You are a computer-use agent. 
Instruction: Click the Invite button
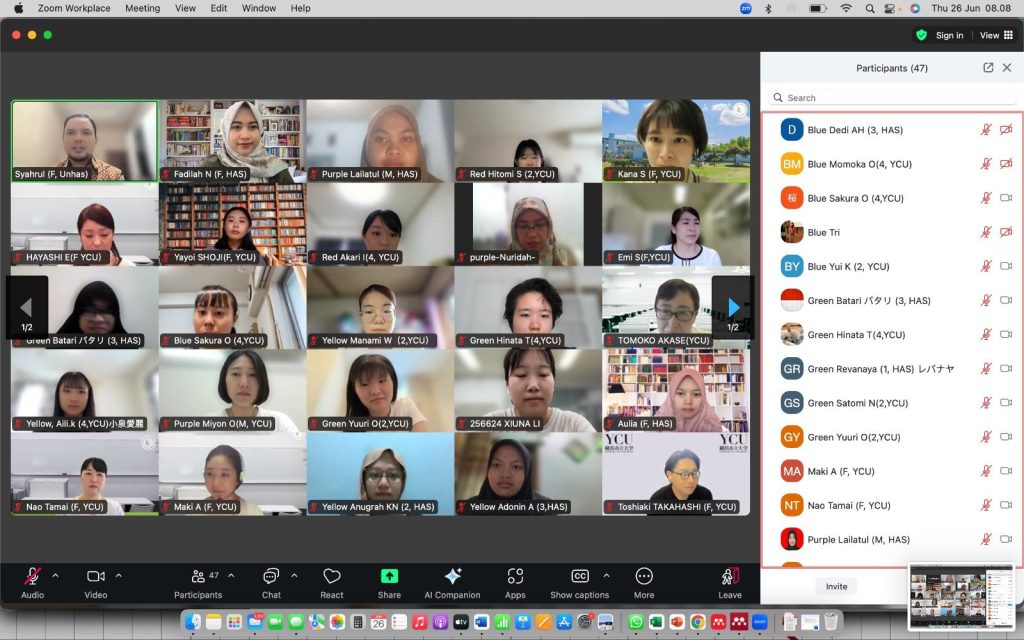click(836, 587)
